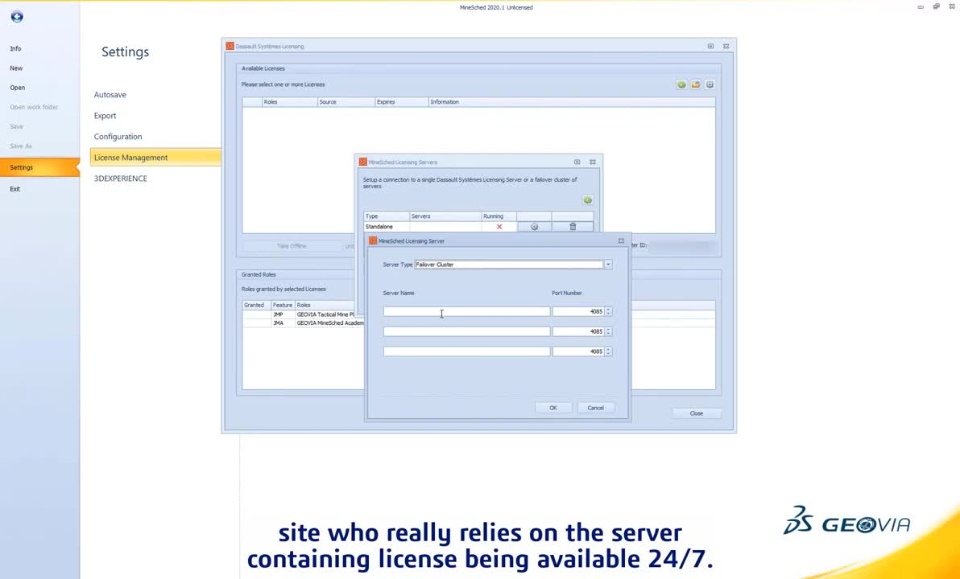The width and height of the screenshot is (960, 579).
Task: Click the red X in Running column
Action: pyautogui.click(x=499, y=226)
